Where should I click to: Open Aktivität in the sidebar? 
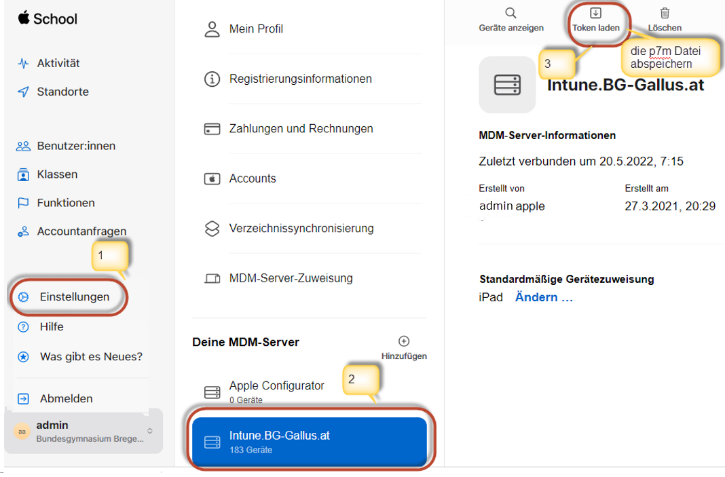pyautogui.click(x=58, y=63)
